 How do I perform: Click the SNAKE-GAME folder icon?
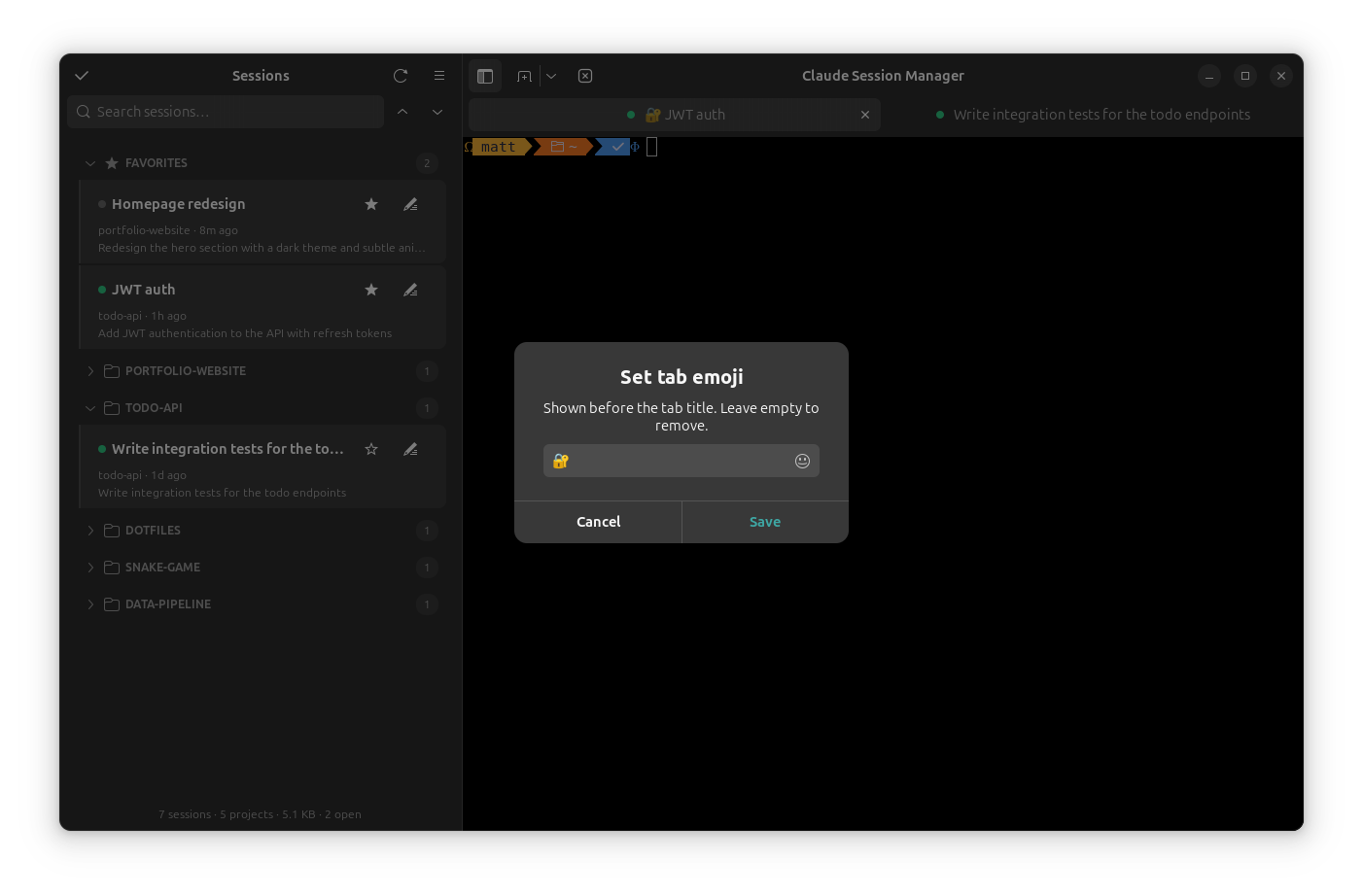click(x=112, y=568)
